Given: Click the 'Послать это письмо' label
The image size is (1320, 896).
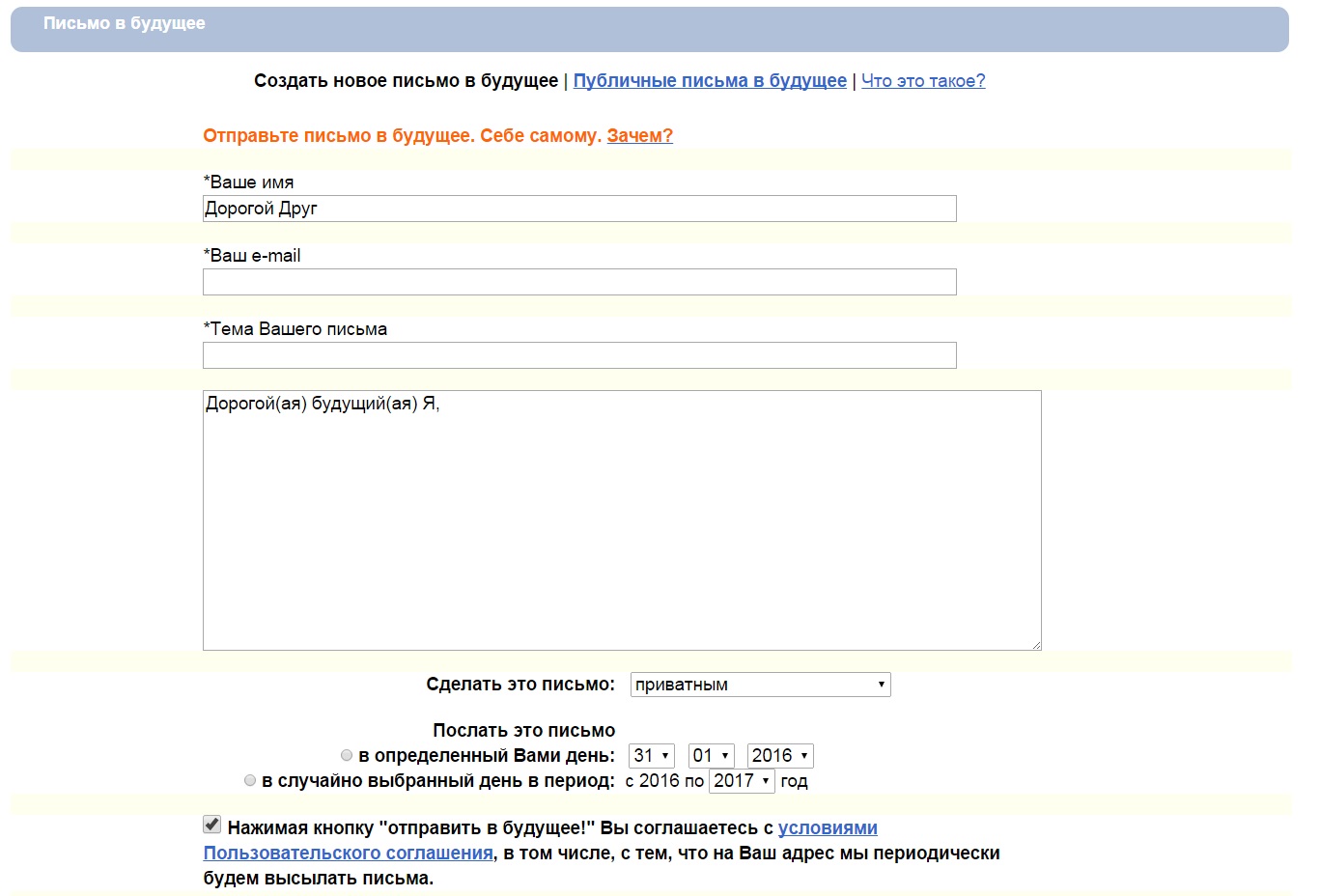Looking at the screenshot, I should [x=523, y=731].
